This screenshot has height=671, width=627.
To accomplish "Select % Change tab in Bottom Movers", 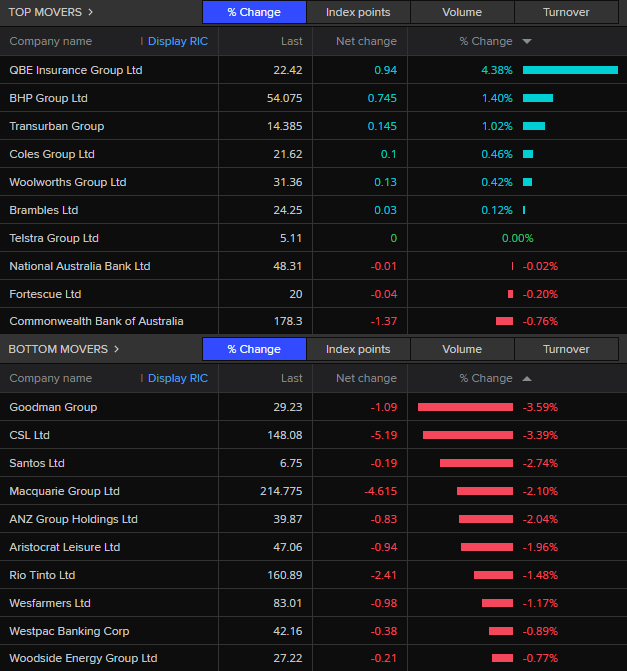I will [254, 349].
